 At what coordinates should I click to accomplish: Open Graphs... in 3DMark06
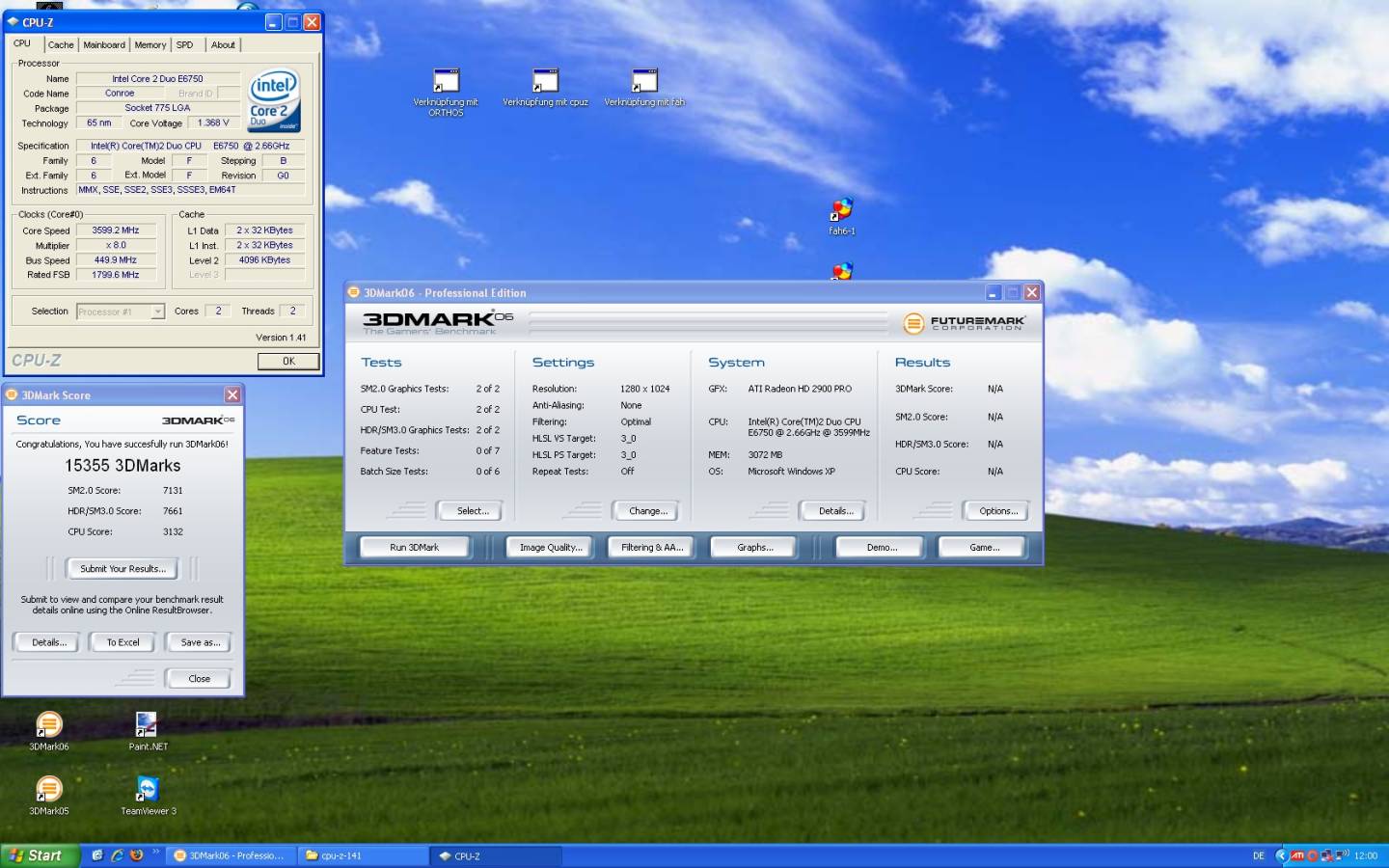point(754,547)
